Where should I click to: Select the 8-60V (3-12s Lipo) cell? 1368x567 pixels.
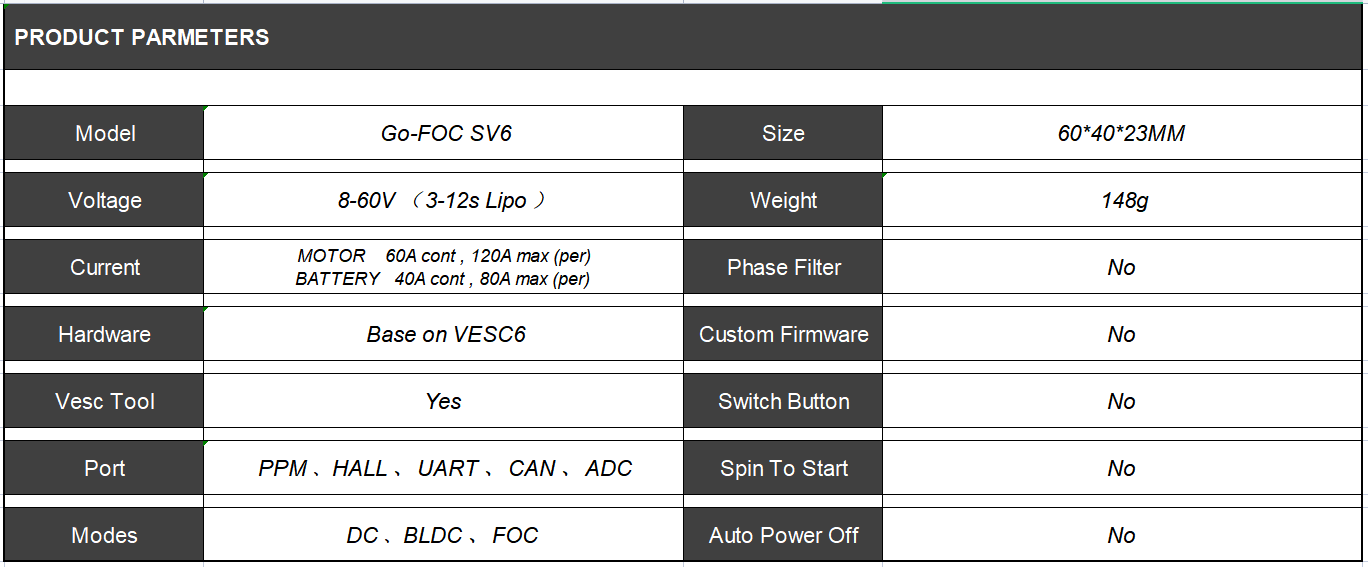[x=443, y=201]
